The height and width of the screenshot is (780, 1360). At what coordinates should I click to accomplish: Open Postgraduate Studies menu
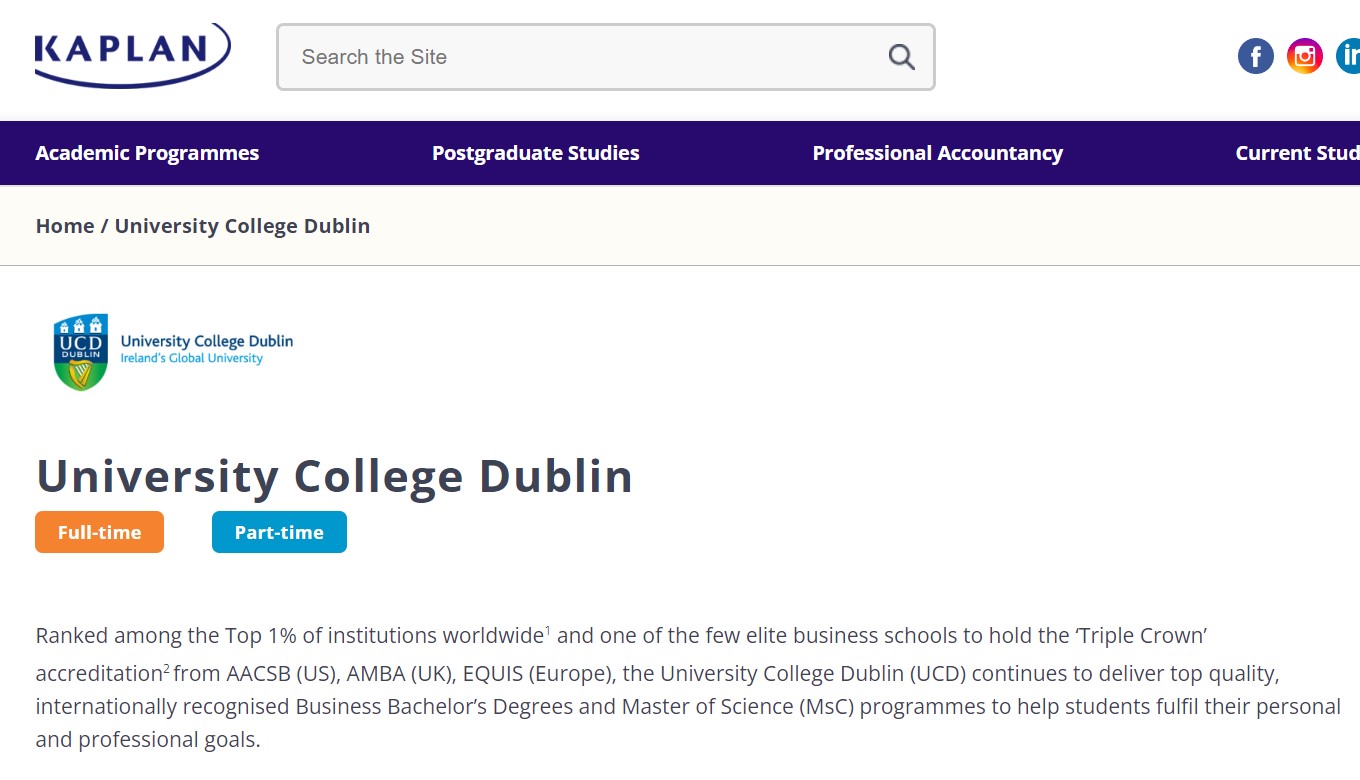point(535,153)
